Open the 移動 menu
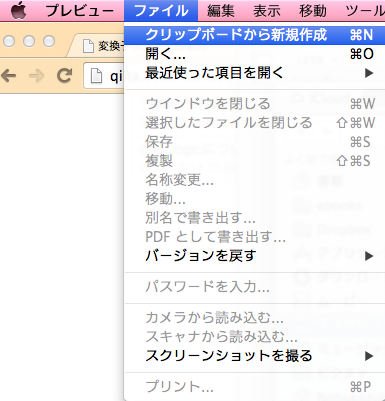The image size is (385, 401). [313, 11]
